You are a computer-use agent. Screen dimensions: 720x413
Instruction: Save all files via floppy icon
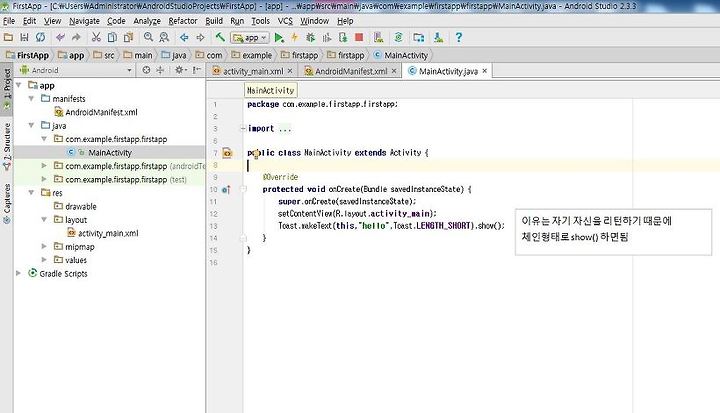coord(24,37)
